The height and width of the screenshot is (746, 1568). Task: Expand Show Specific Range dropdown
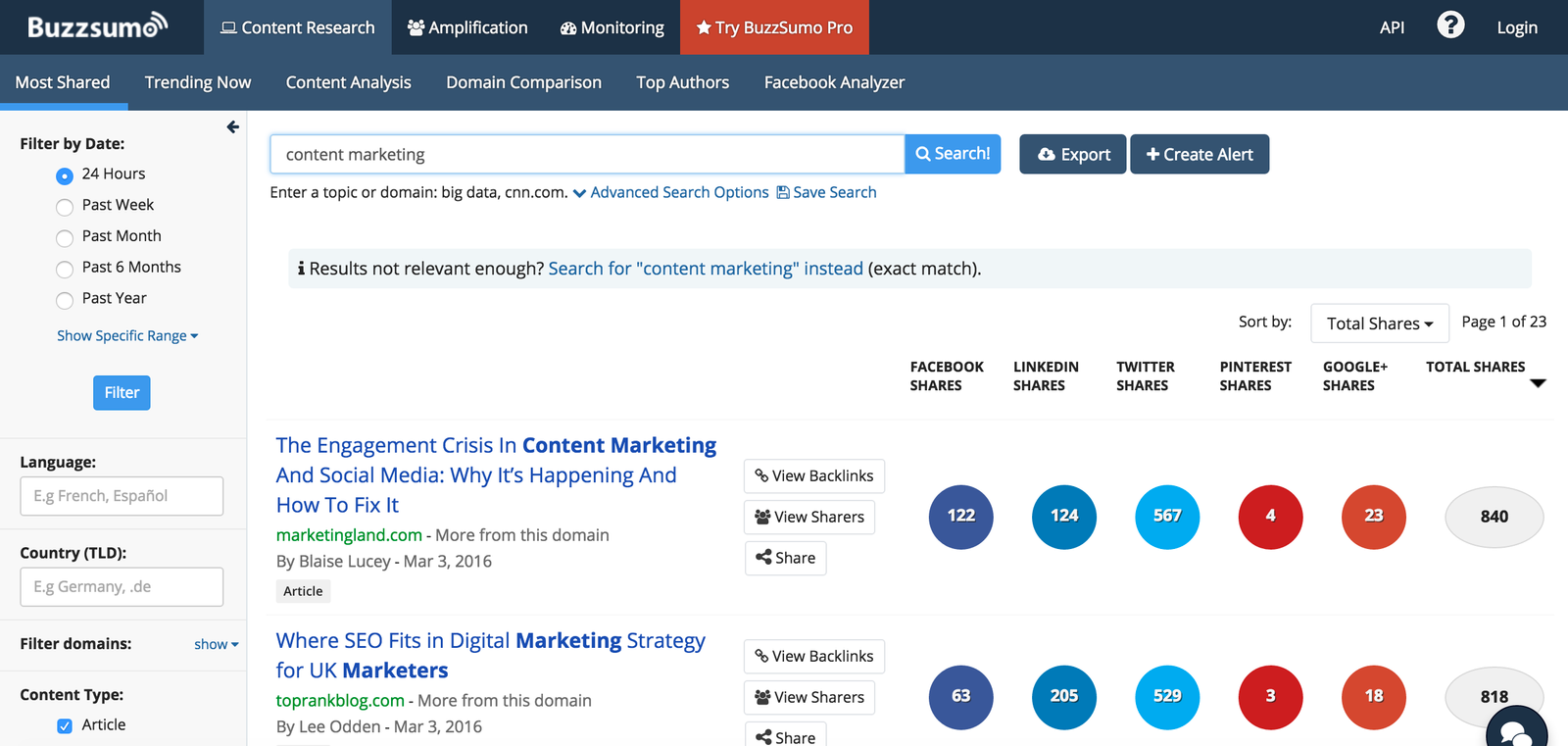coord(127,335)
